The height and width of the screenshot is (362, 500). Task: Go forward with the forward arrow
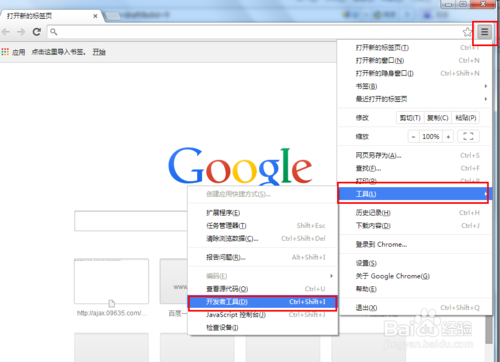coord(21,32)
